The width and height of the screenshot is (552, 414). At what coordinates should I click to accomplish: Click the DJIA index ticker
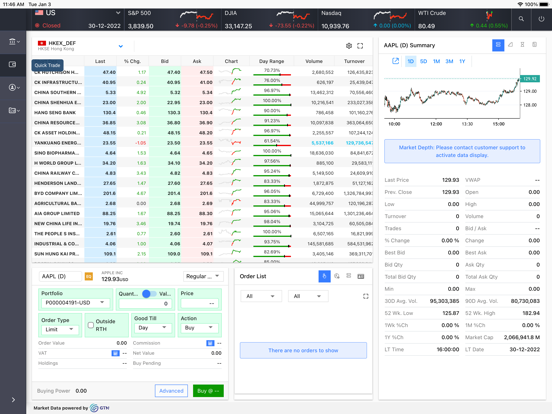click(x=269, y=19)
